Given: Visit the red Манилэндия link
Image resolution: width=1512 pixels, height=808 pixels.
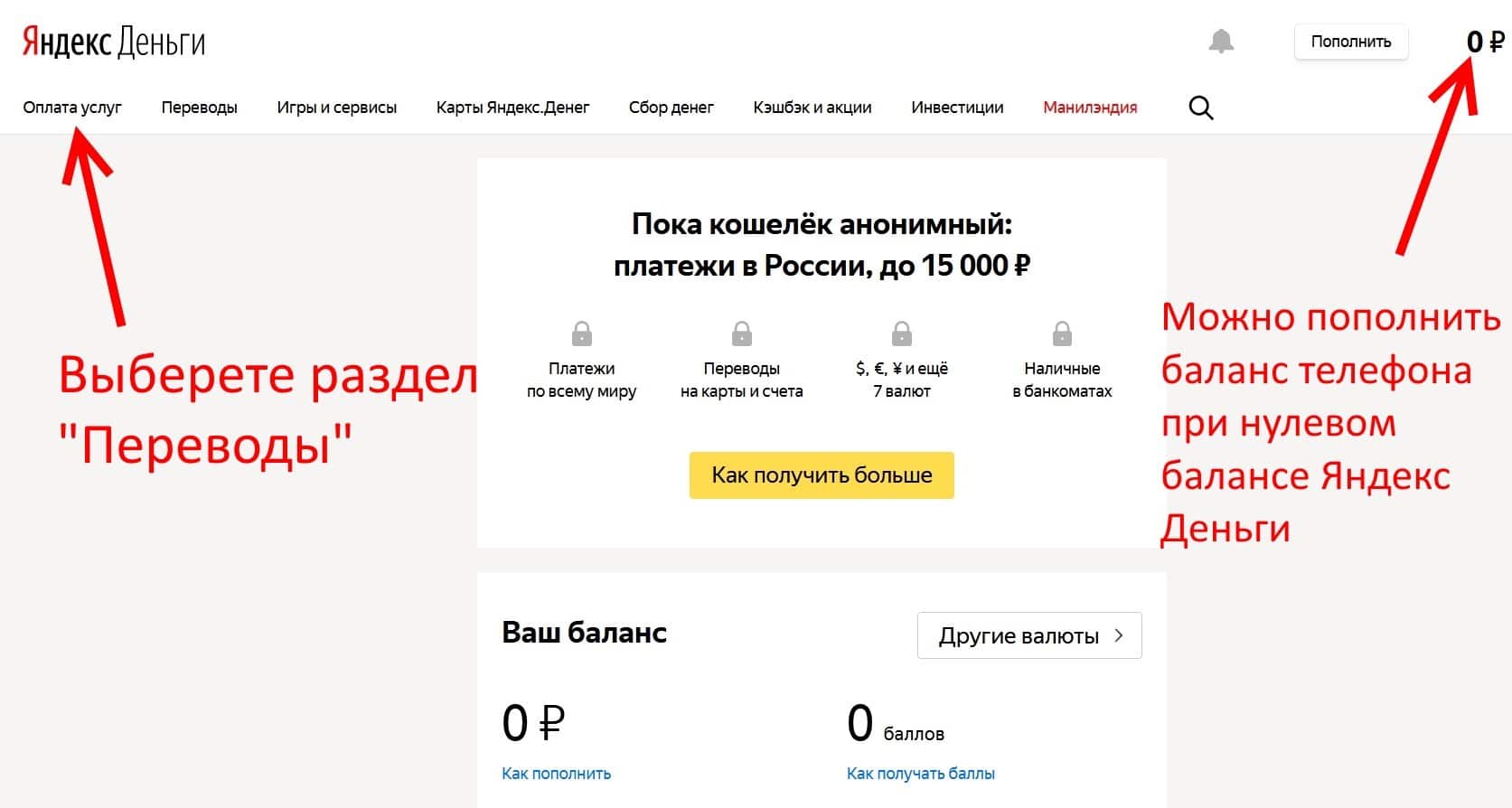Looking at the screenshot, I should pos(1090,108).
